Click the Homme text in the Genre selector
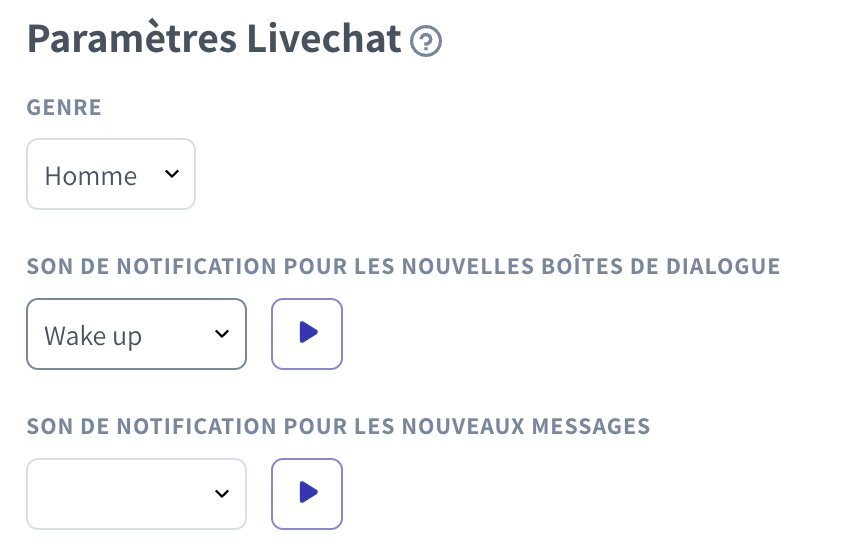This screenshot has width=860, height=548. click(91, 176)
